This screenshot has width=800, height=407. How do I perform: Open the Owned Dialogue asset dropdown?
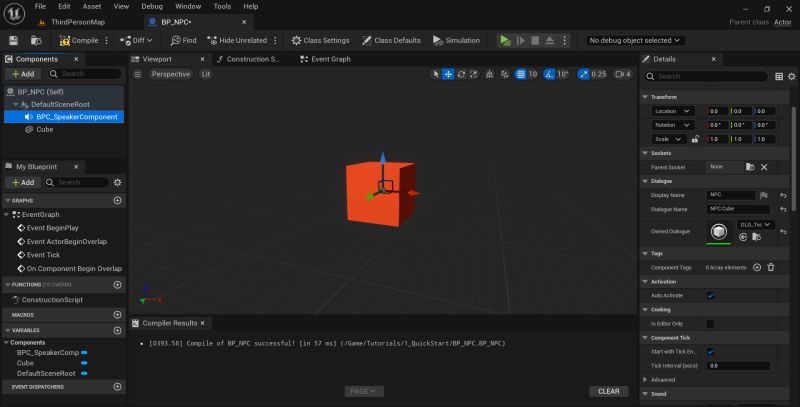click(756, 224)
